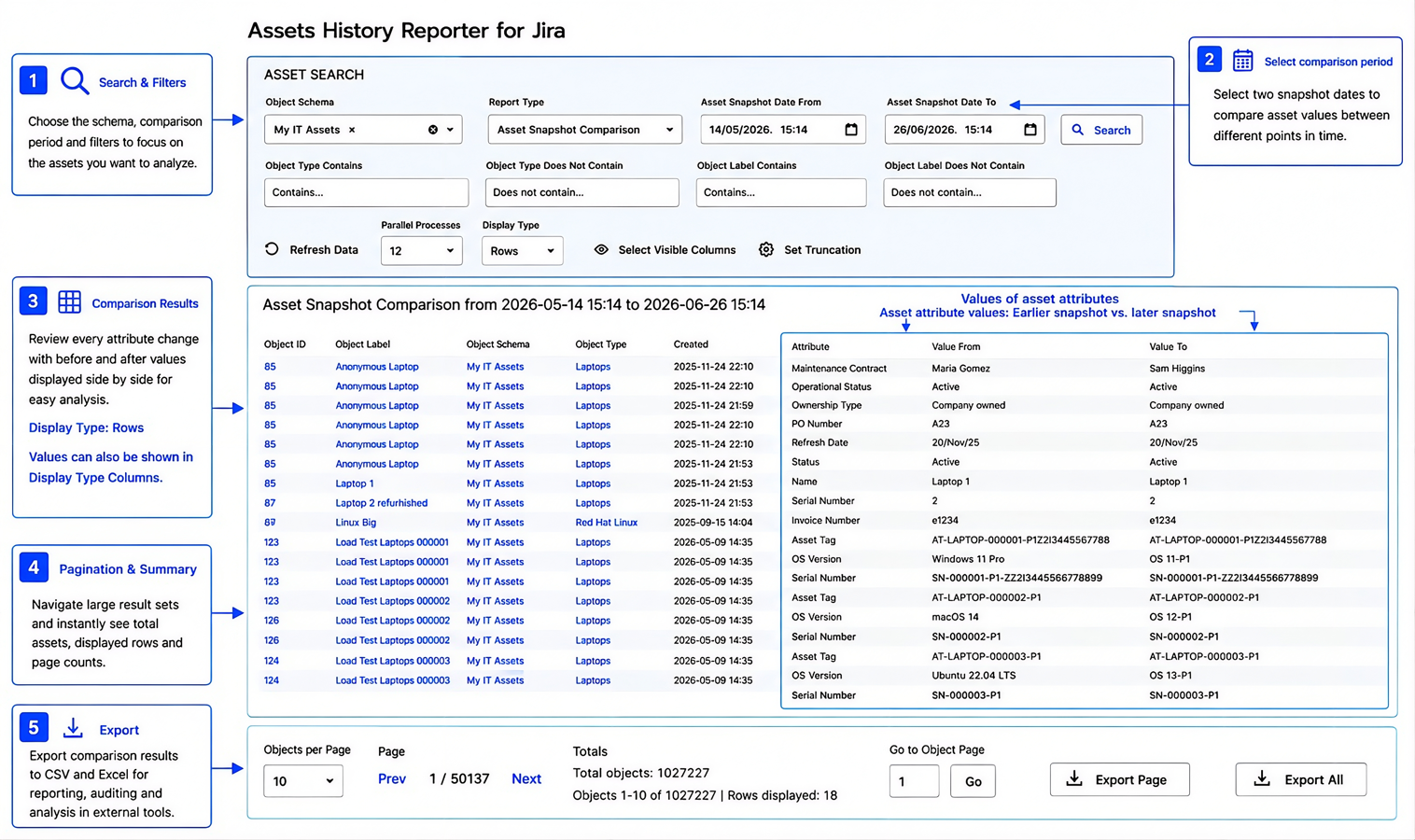The image size is (1415, 840).
Task: Remove the My IT Assets tag
Action: [x=352, y=130]
